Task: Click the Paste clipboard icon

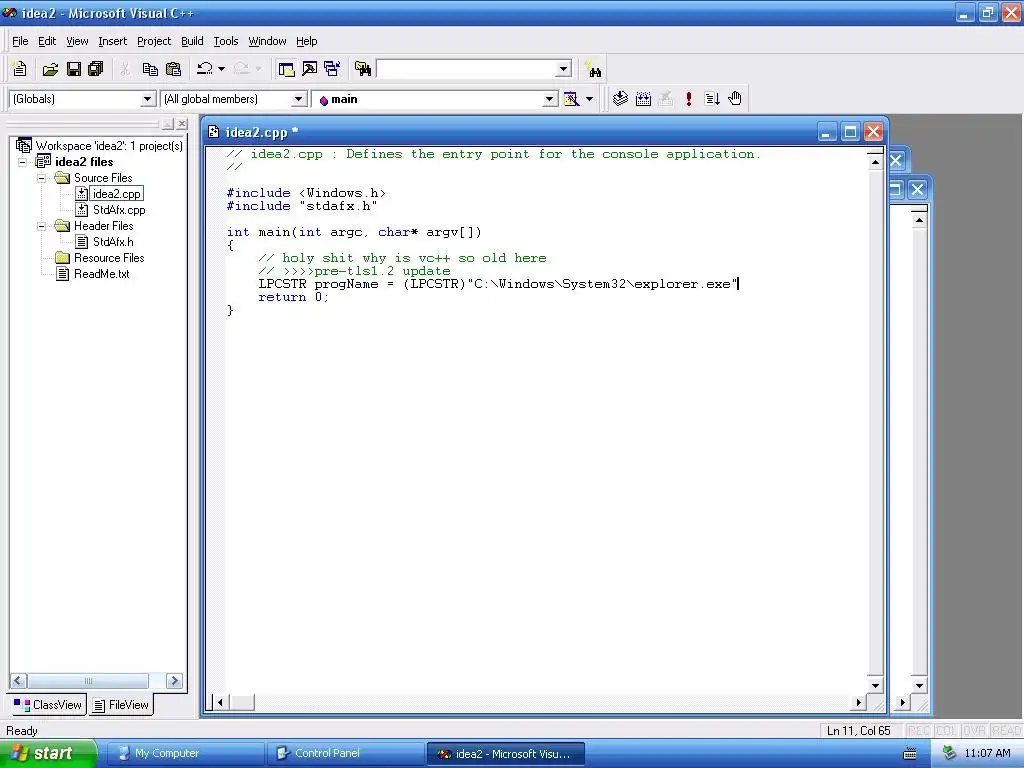Action: 173,69
